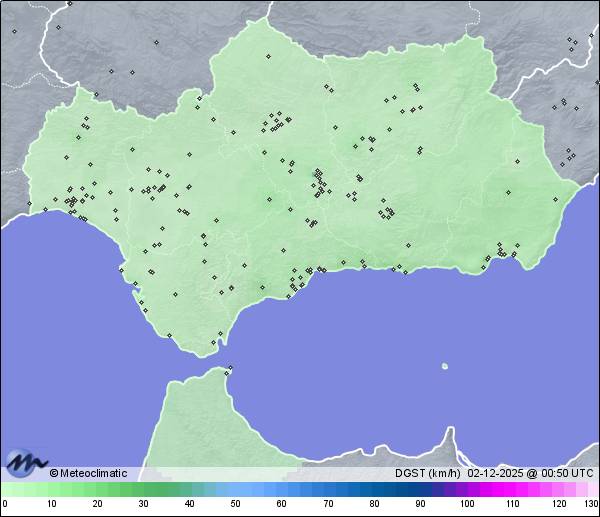Pick the purple color at scale value 90

[x=420, y=489]
